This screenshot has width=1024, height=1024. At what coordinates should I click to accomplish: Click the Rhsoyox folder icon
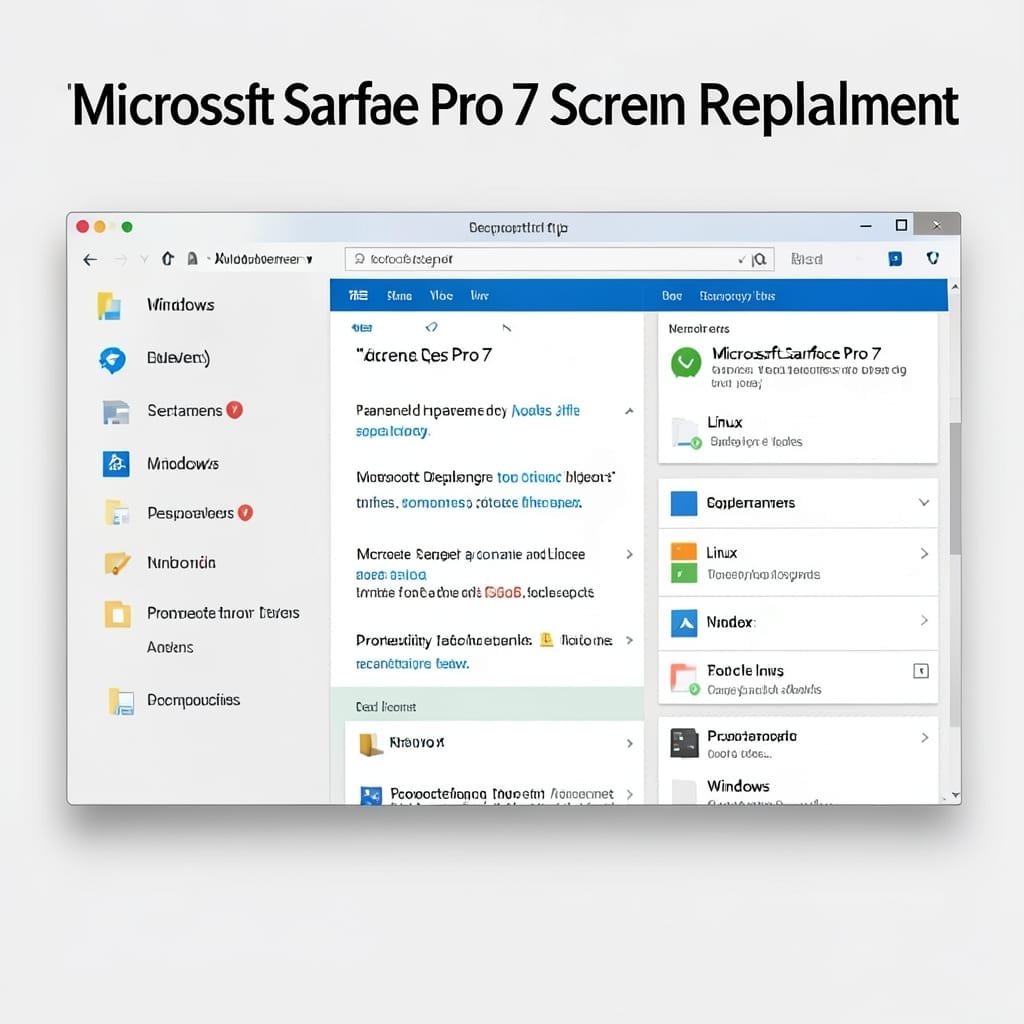[371, 744]
